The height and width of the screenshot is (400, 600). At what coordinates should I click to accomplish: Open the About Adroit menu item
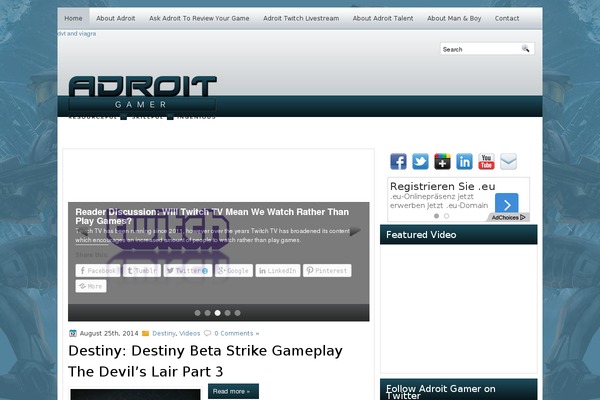(x=116, y=18)
